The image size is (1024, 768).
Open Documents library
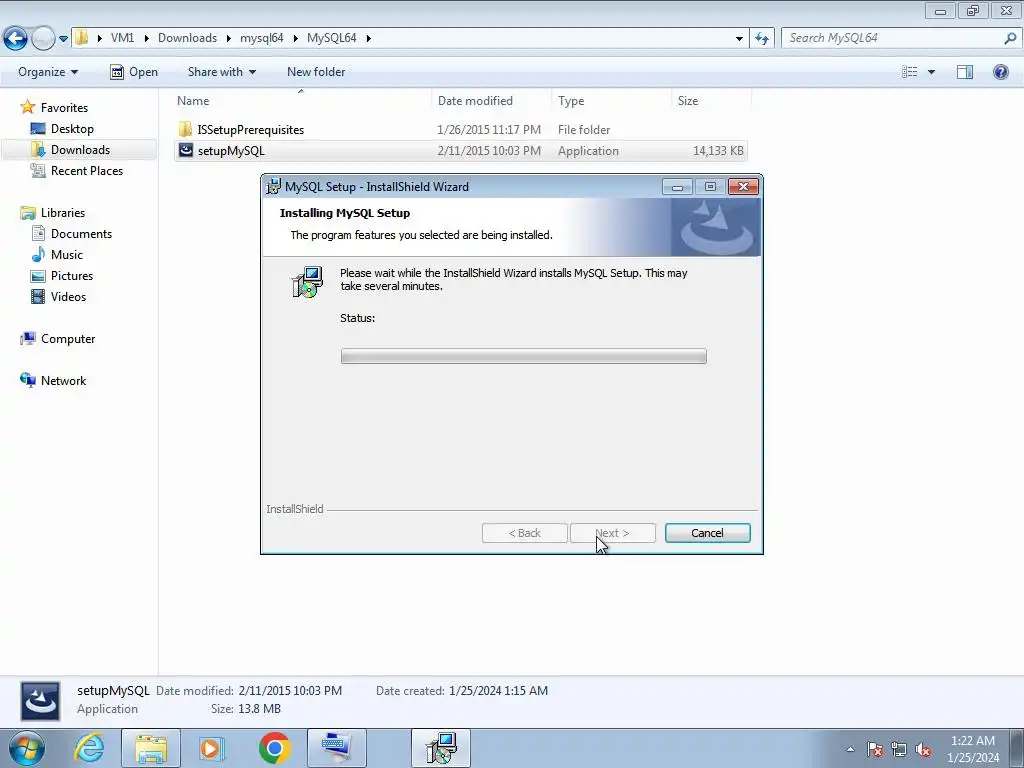[x=81, y=234]
